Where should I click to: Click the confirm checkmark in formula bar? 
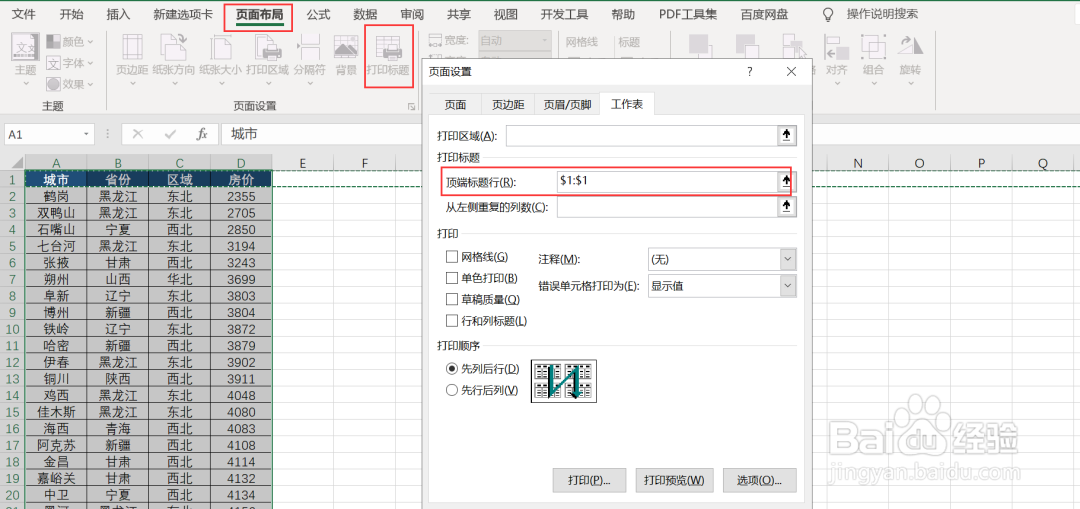point(170,134)
